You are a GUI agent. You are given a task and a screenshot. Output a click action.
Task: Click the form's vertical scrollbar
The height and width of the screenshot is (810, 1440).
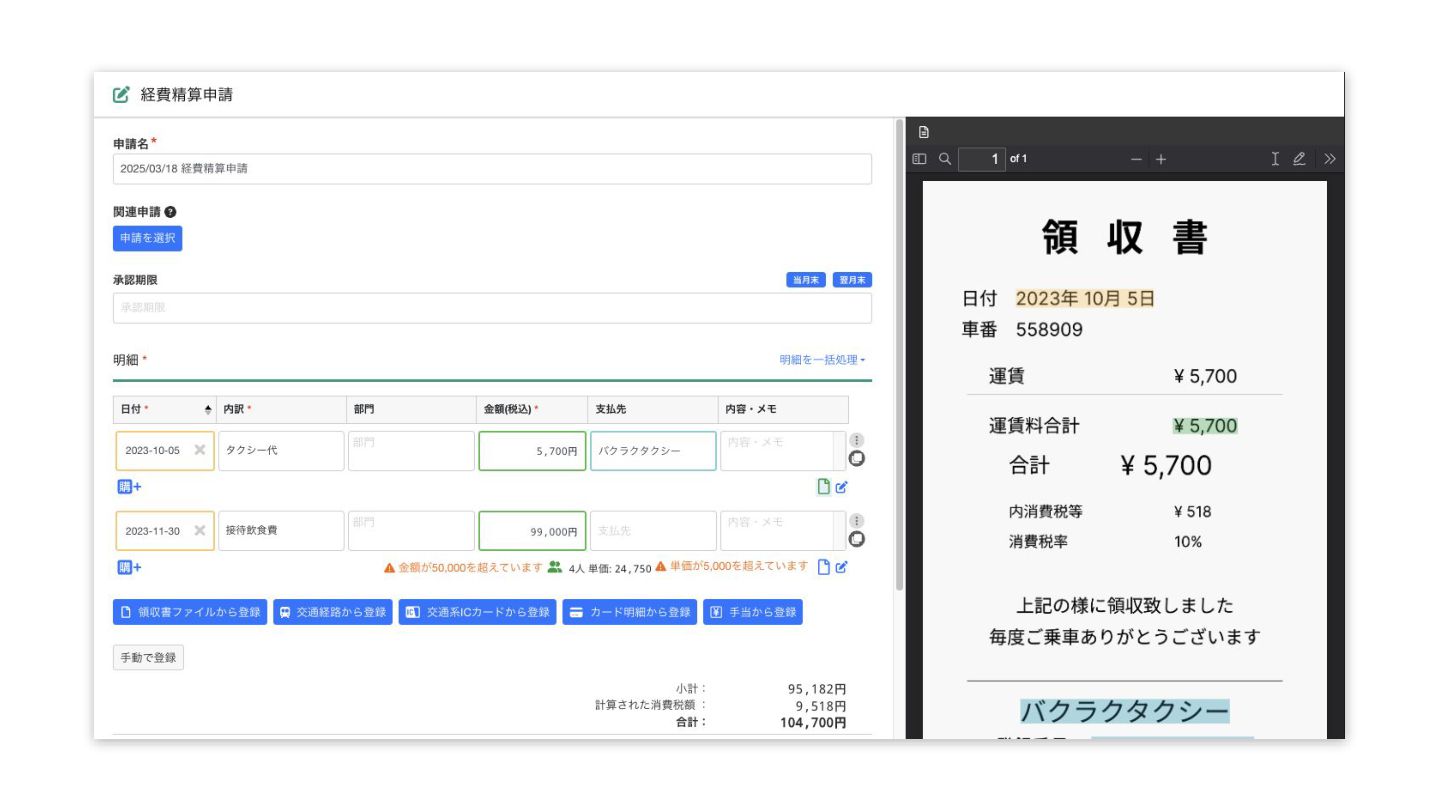pyautogui.click(x=899, y=355)
